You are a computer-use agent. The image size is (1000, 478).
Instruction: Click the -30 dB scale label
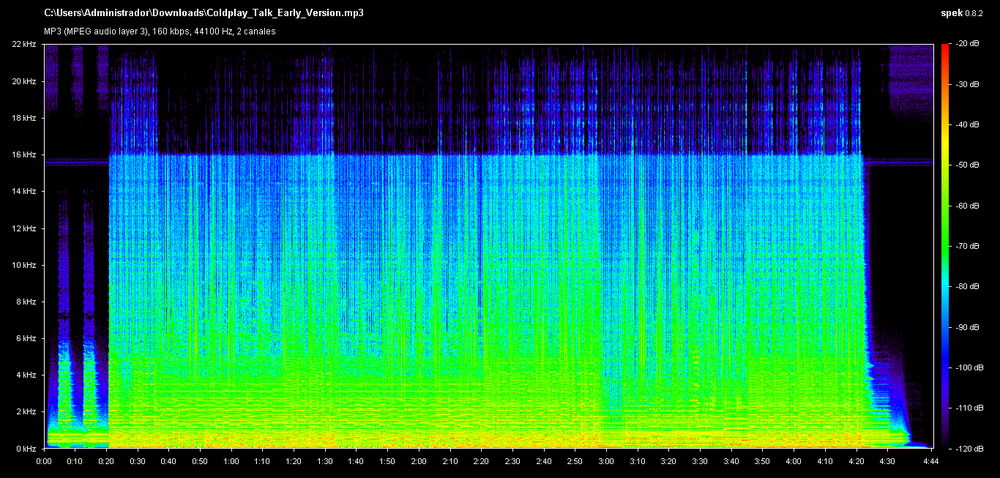coord(966,84)
